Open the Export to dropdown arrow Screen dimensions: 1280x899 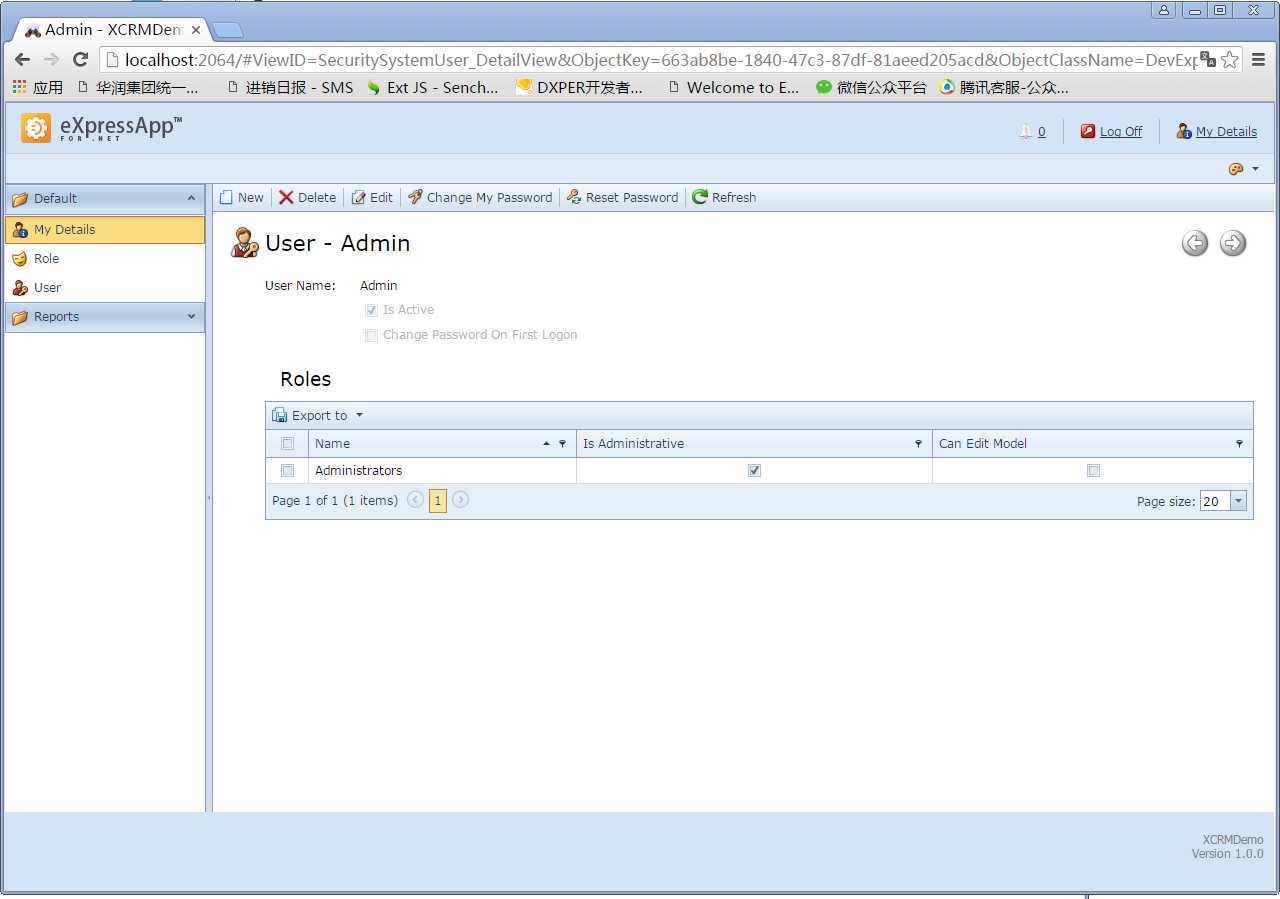359,415
